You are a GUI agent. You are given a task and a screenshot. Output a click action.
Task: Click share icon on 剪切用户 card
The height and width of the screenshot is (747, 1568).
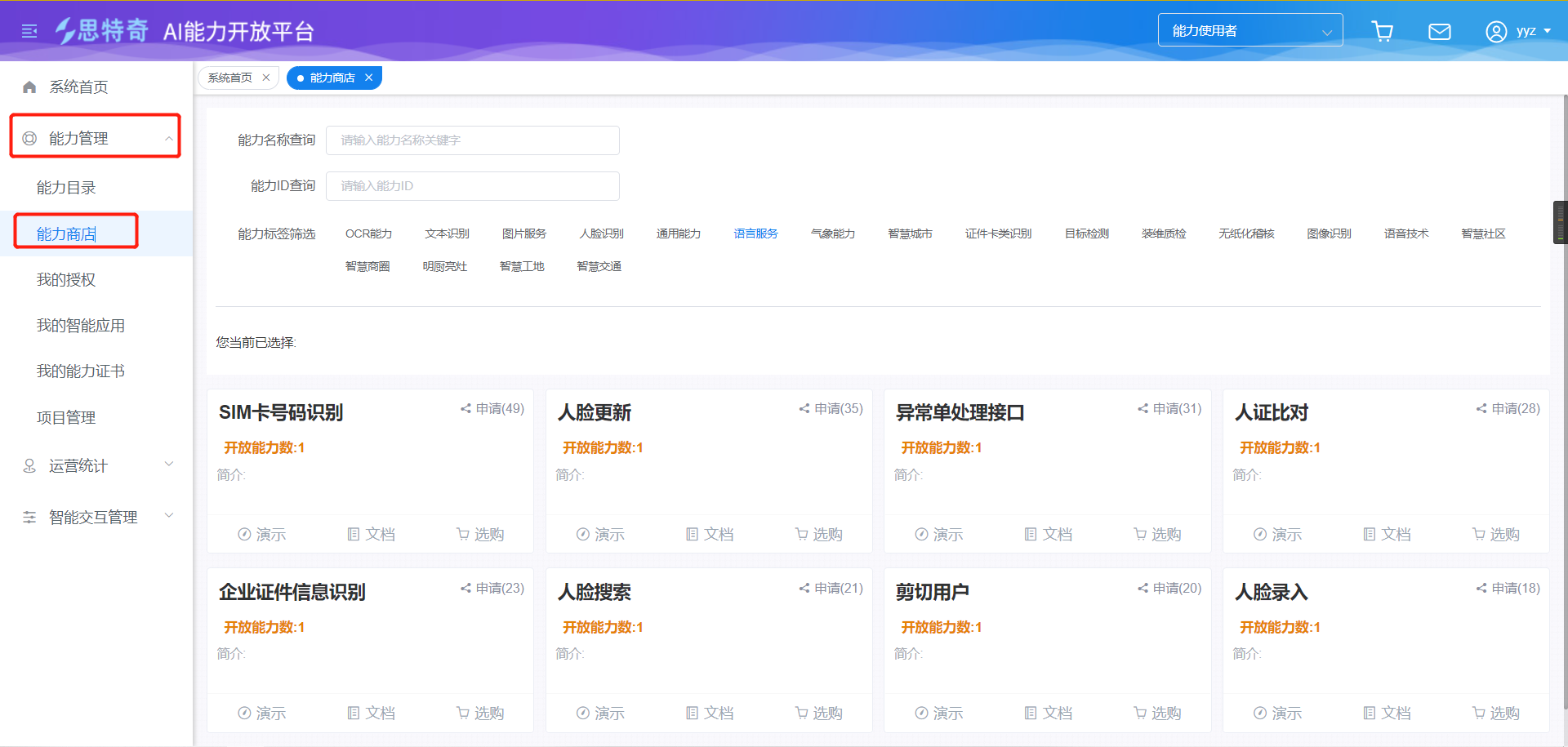[1143, 588]
